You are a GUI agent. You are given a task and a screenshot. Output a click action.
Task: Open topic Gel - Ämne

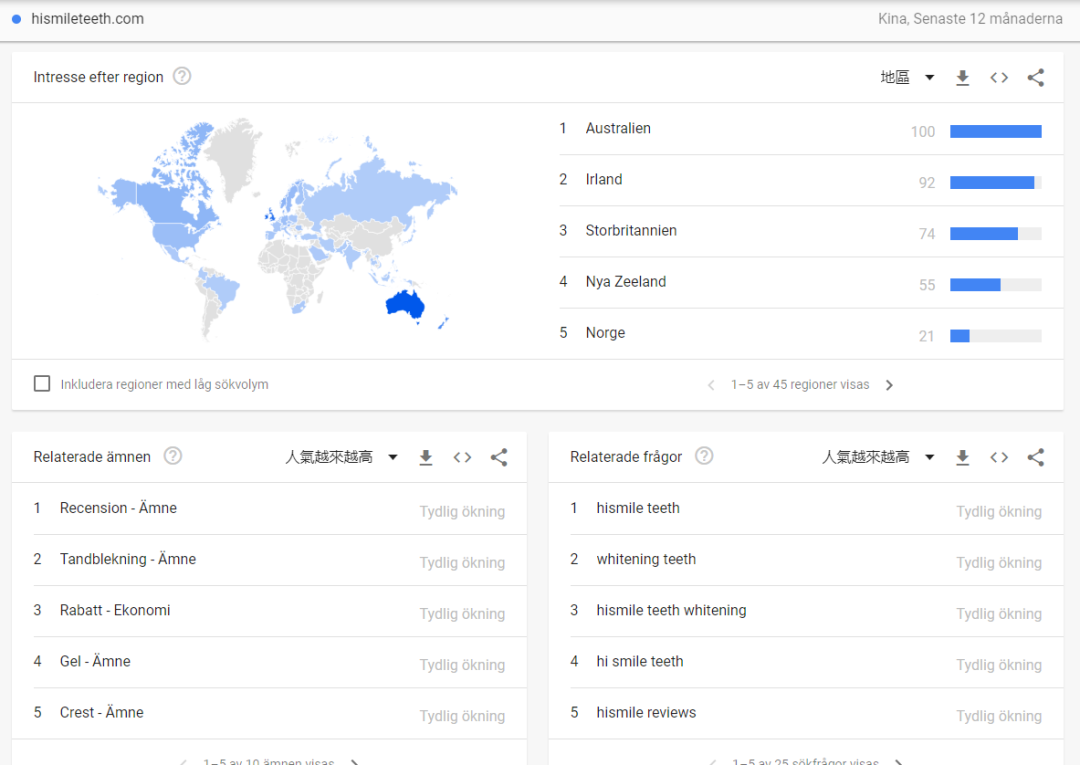(95, 661)
